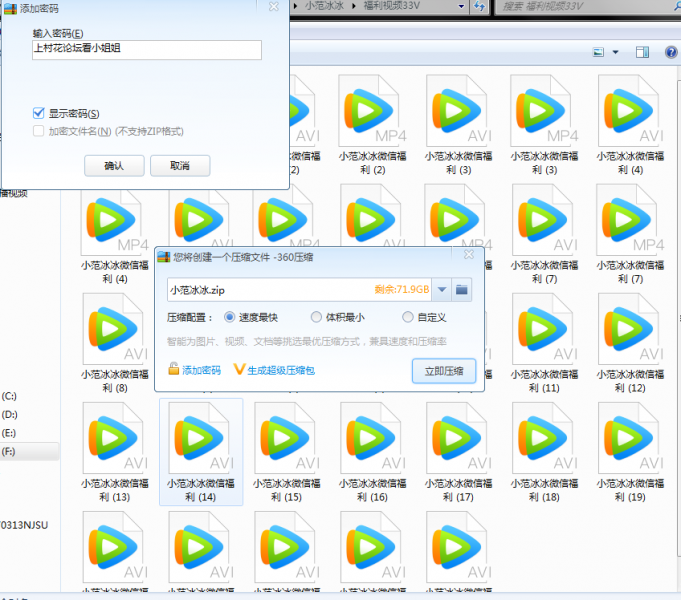
Task: Click the 添加密码 link
Action: 202,370
